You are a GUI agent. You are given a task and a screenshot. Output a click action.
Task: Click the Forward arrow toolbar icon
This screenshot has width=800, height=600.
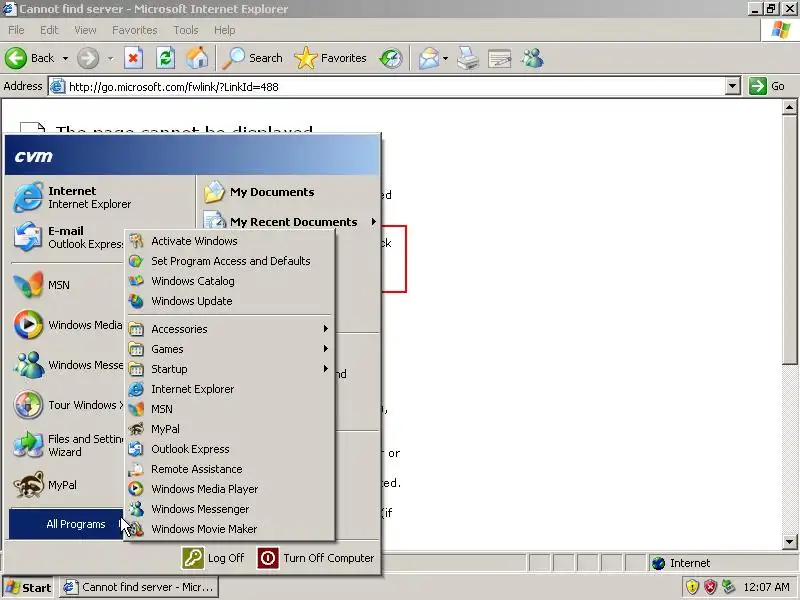[x=88, y=58]
